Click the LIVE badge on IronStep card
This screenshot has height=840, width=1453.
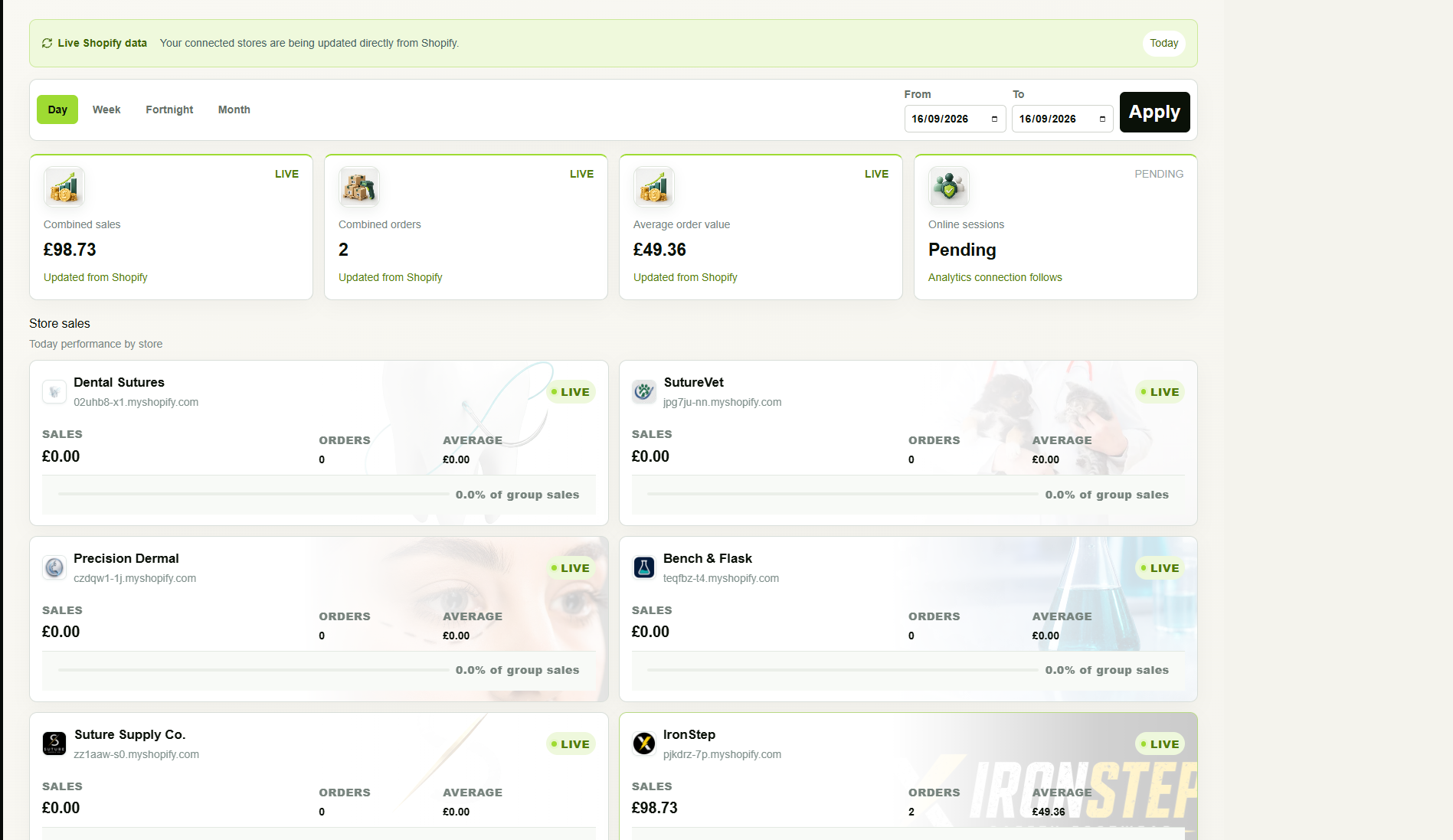tap(1160, 744)
